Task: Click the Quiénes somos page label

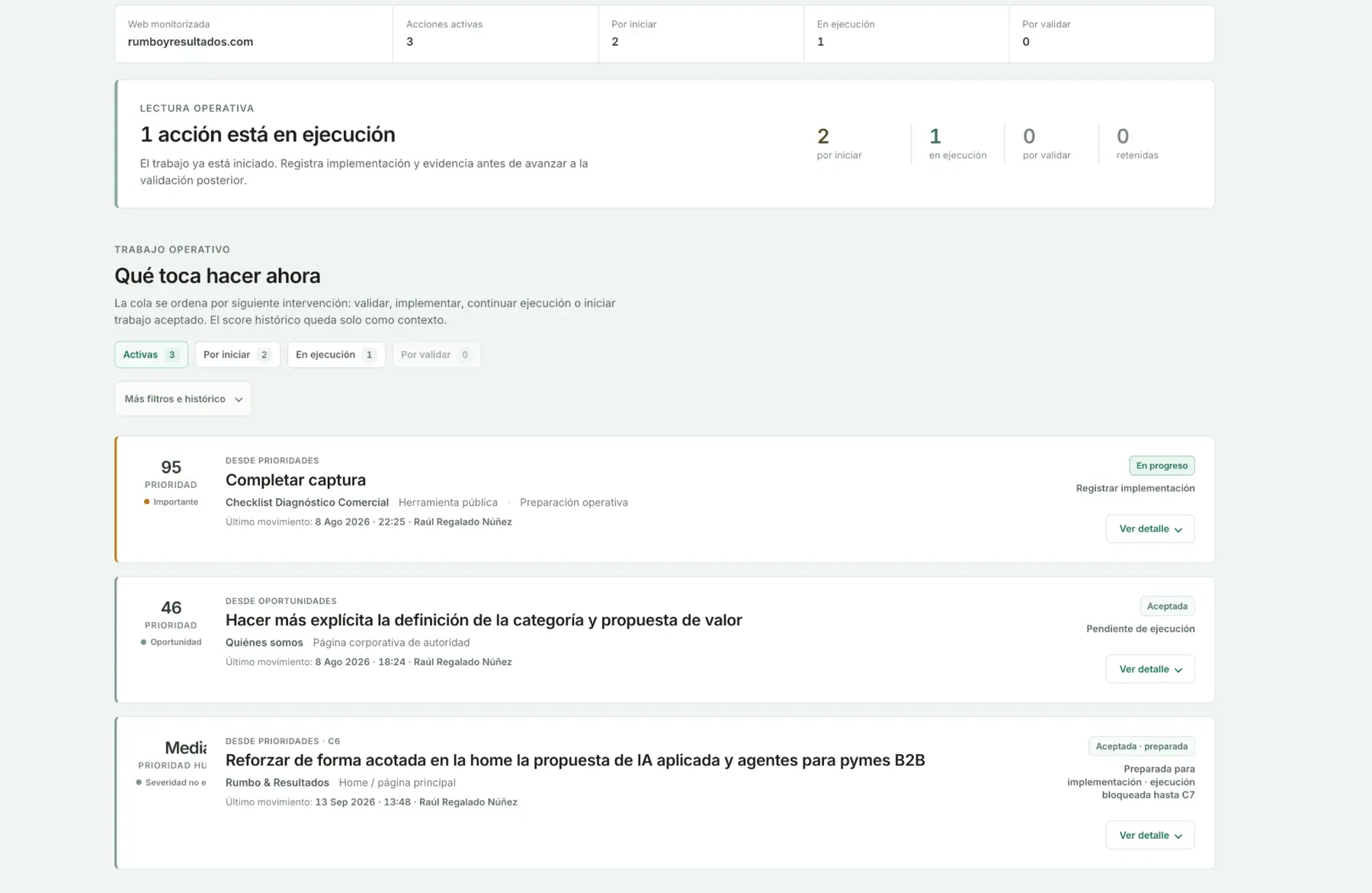Action: coord(264,643)
